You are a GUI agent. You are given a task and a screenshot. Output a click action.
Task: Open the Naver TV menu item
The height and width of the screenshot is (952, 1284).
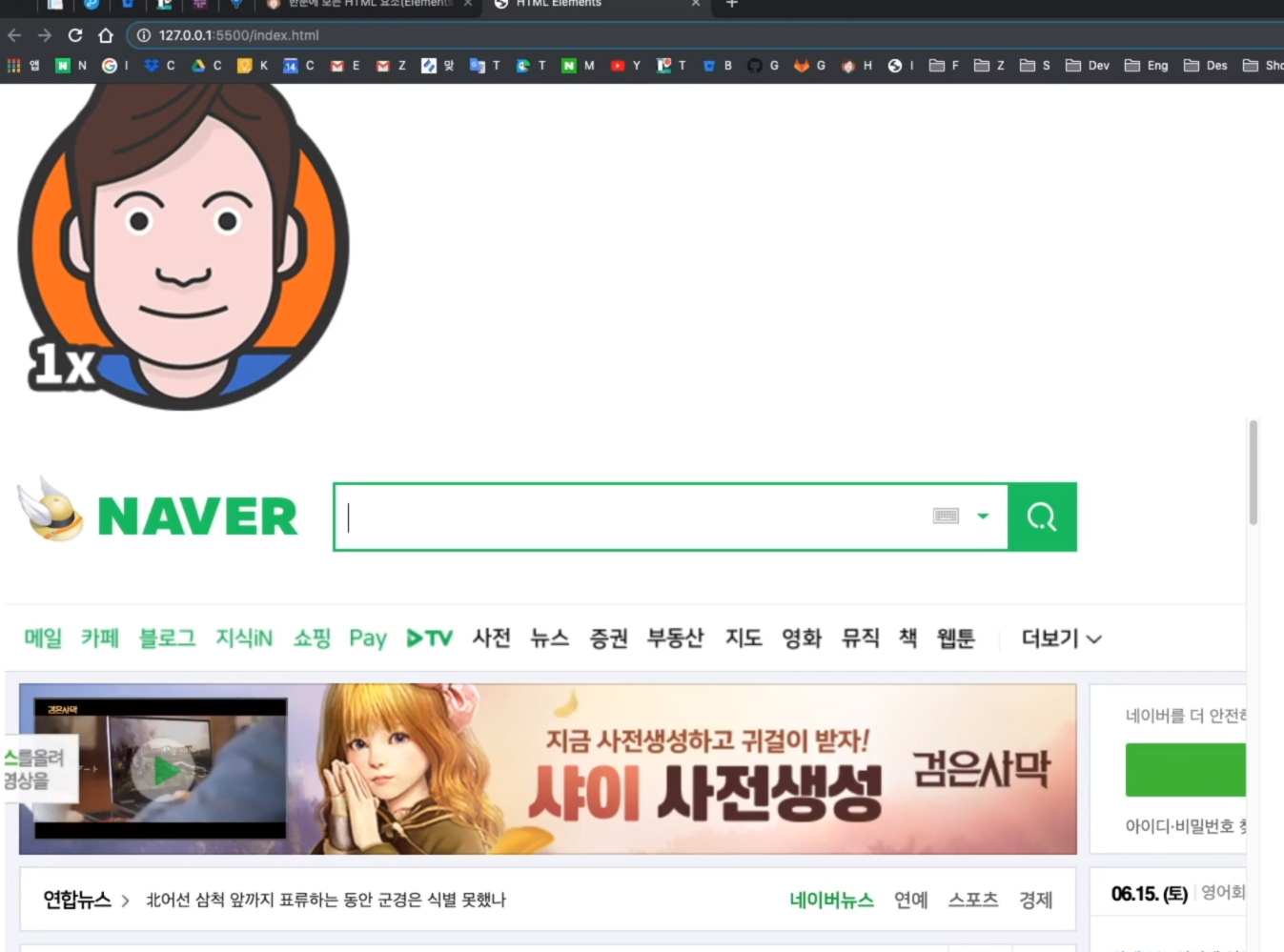pos(430,638)
